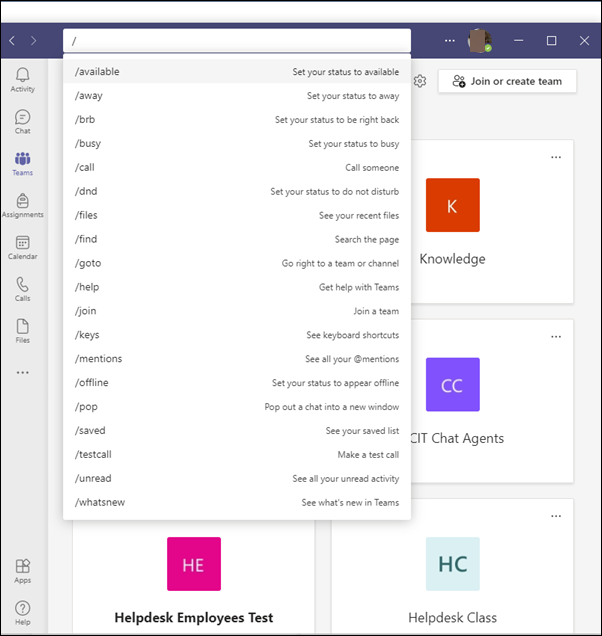Go back with the left arrow
The image size is (602, 636).
12,41
